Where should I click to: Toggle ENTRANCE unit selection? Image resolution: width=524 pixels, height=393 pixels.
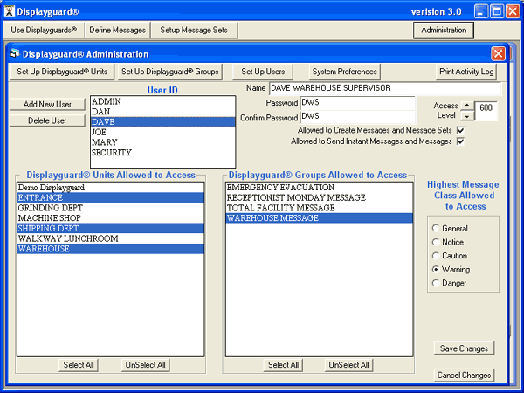coord(110,198)
